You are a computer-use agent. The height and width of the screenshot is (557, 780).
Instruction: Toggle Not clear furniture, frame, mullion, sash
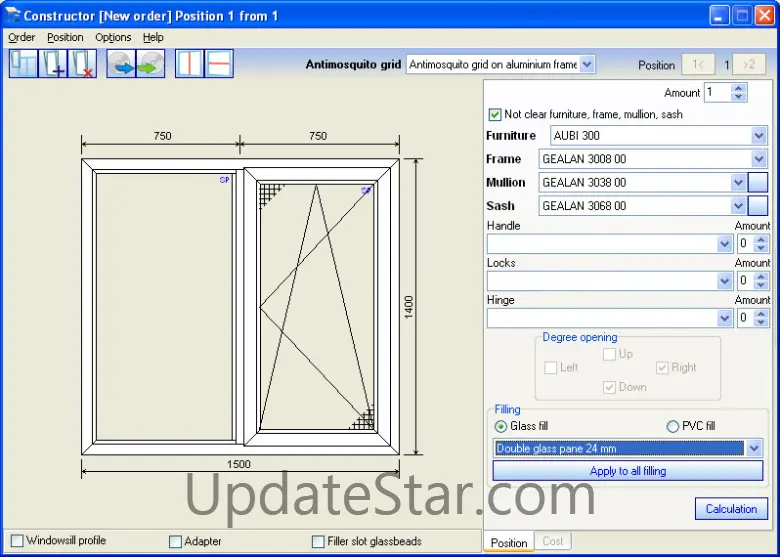494,114
